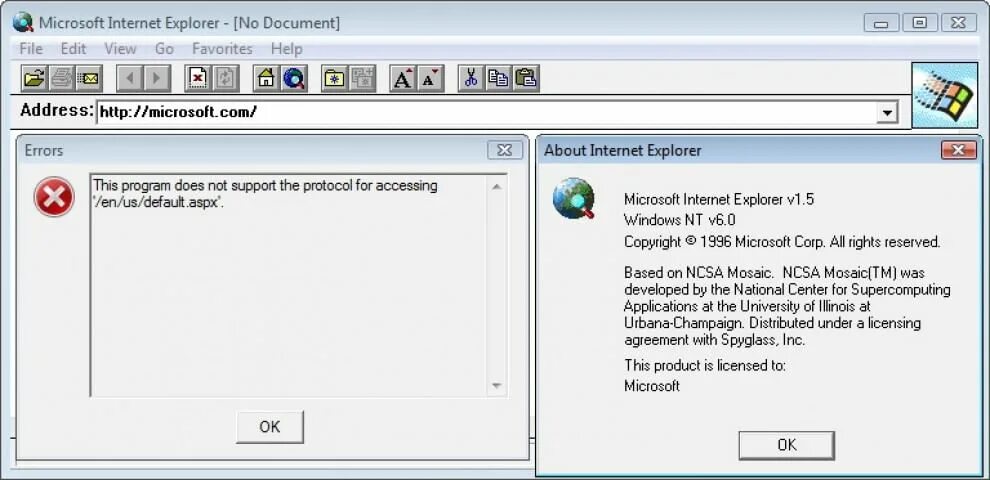Click the 'This program does not support' error text

[x=265, y=195]
